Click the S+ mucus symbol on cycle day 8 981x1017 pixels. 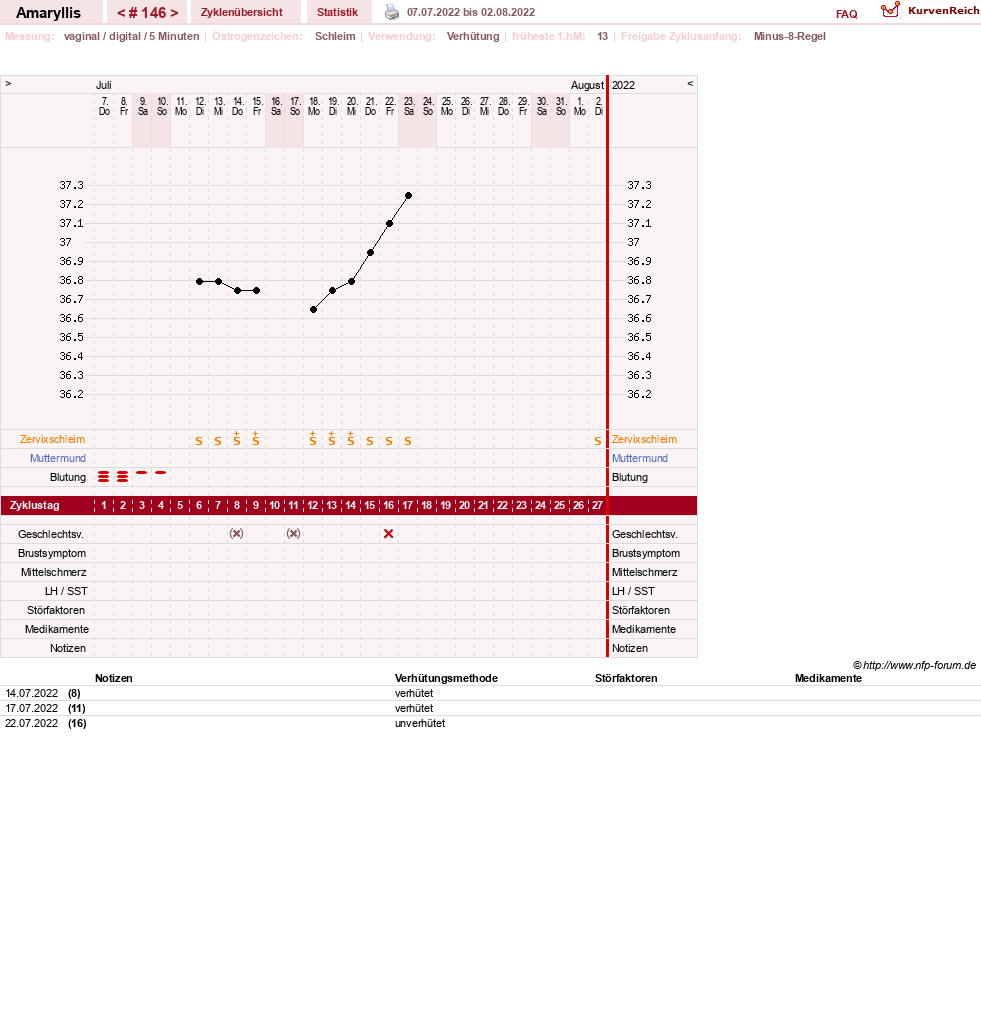[237, 439]
